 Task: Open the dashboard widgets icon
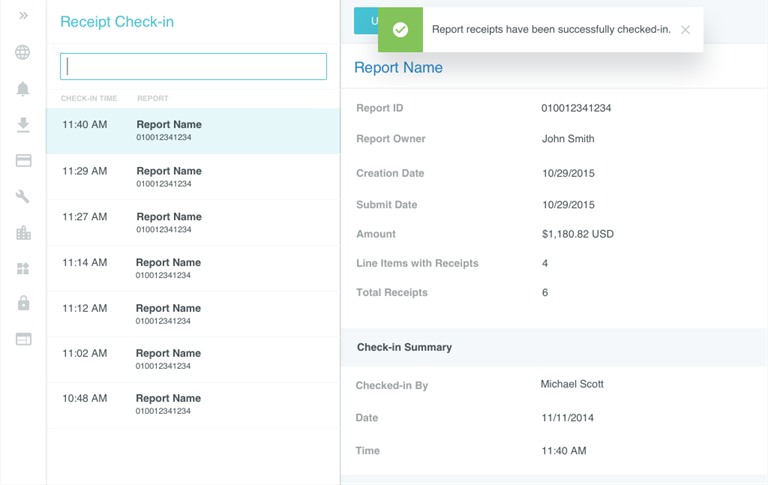[x=23, y=268]
